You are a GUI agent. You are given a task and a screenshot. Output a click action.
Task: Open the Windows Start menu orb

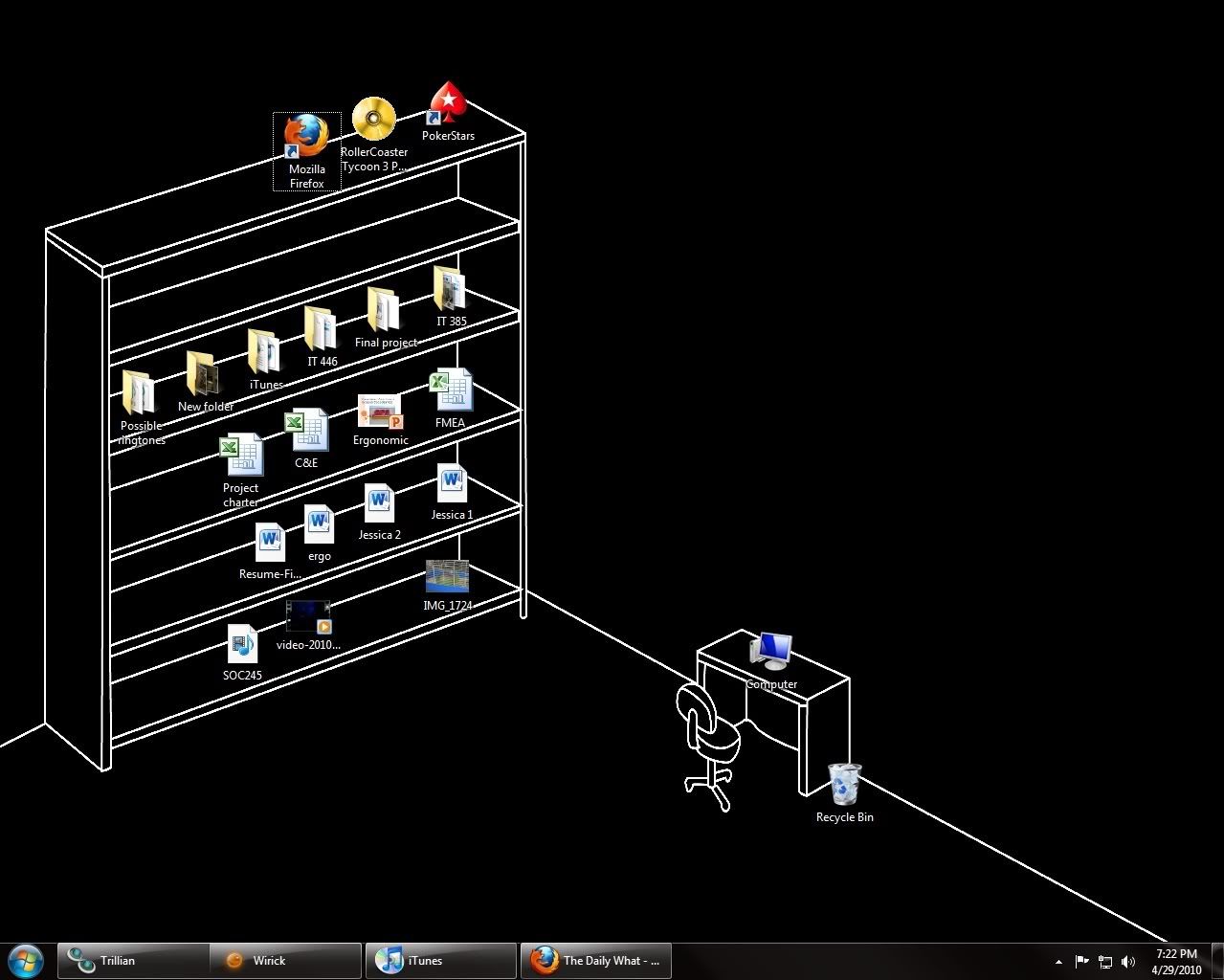(x=26, y=960)
